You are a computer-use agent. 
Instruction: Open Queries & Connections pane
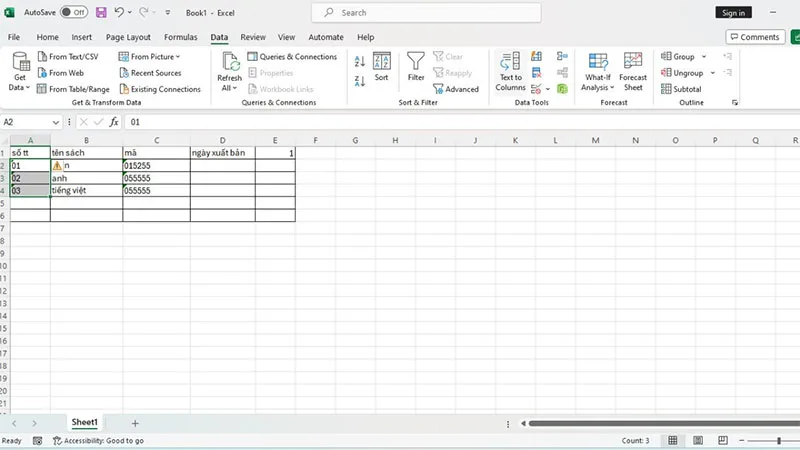pos(292,57)
